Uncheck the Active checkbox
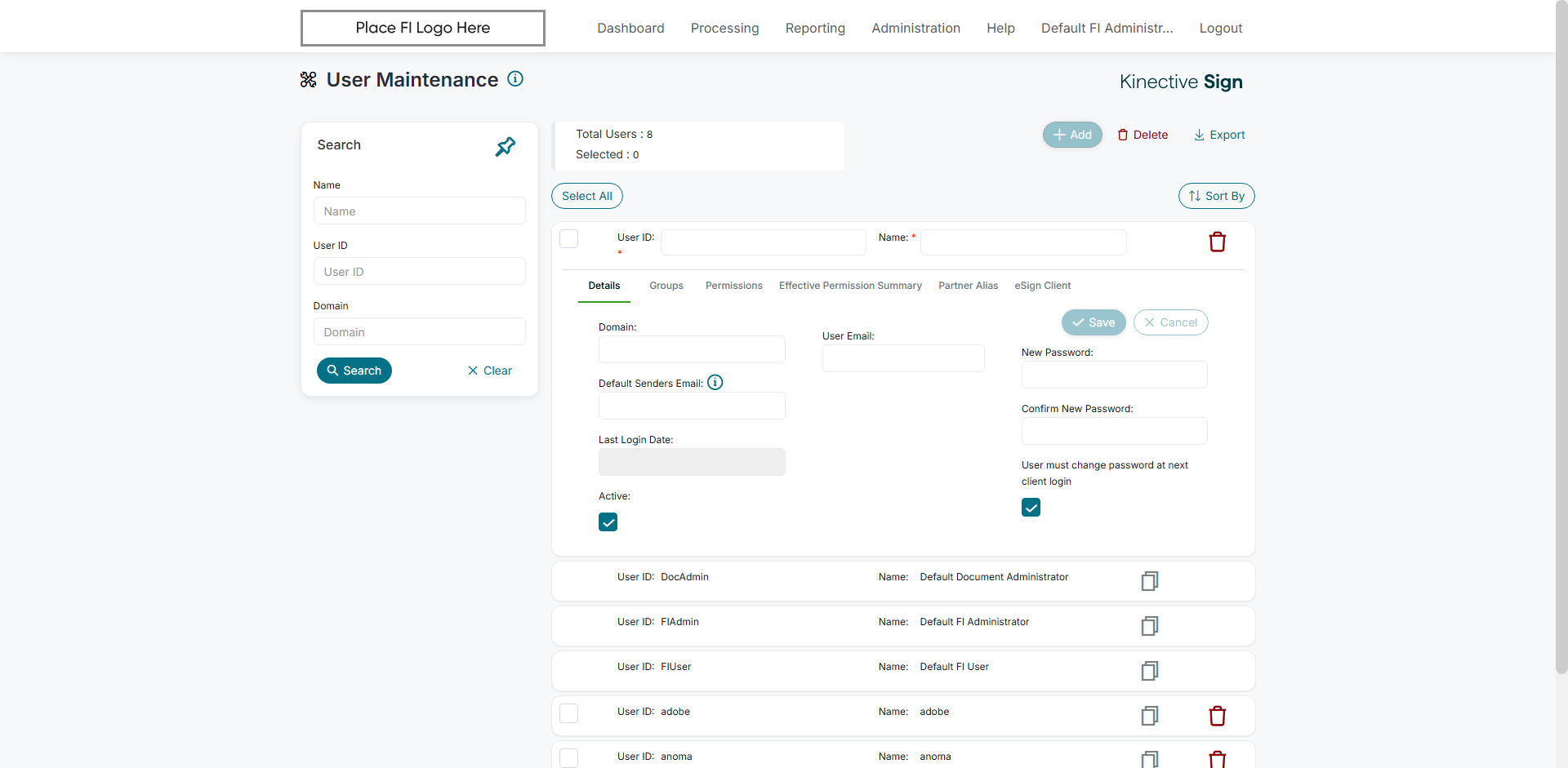This screenshot has height=768, width=1568. pyautogui.click(x=608, y=522)
